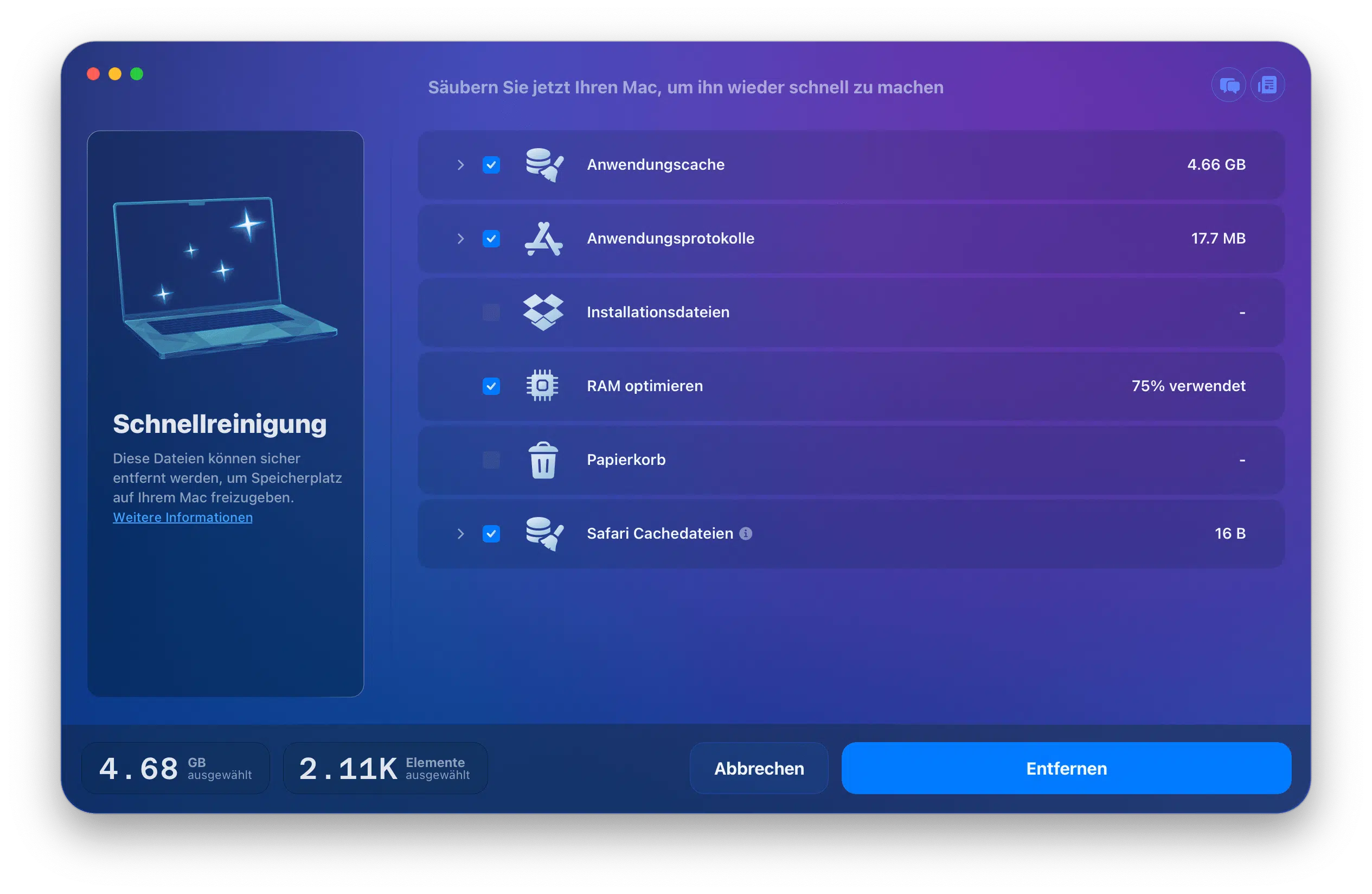
Task: Click the green zoom window button
Action: [x=137, y=74]
